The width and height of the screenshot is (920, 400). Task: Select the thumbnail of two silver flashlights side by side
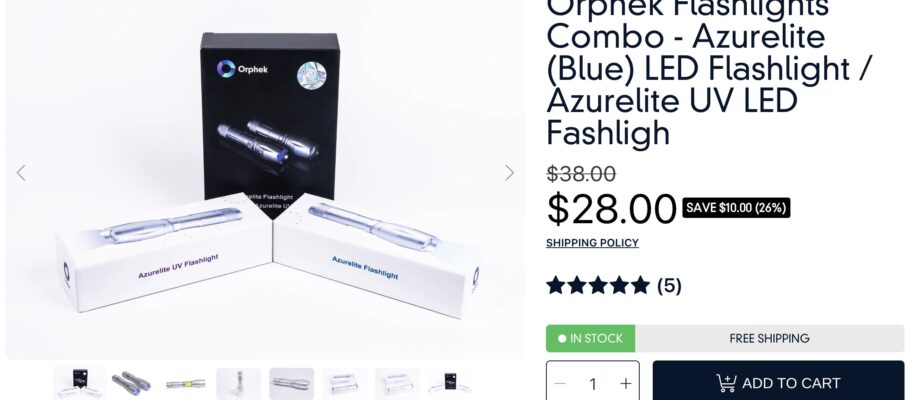(292, 384)
